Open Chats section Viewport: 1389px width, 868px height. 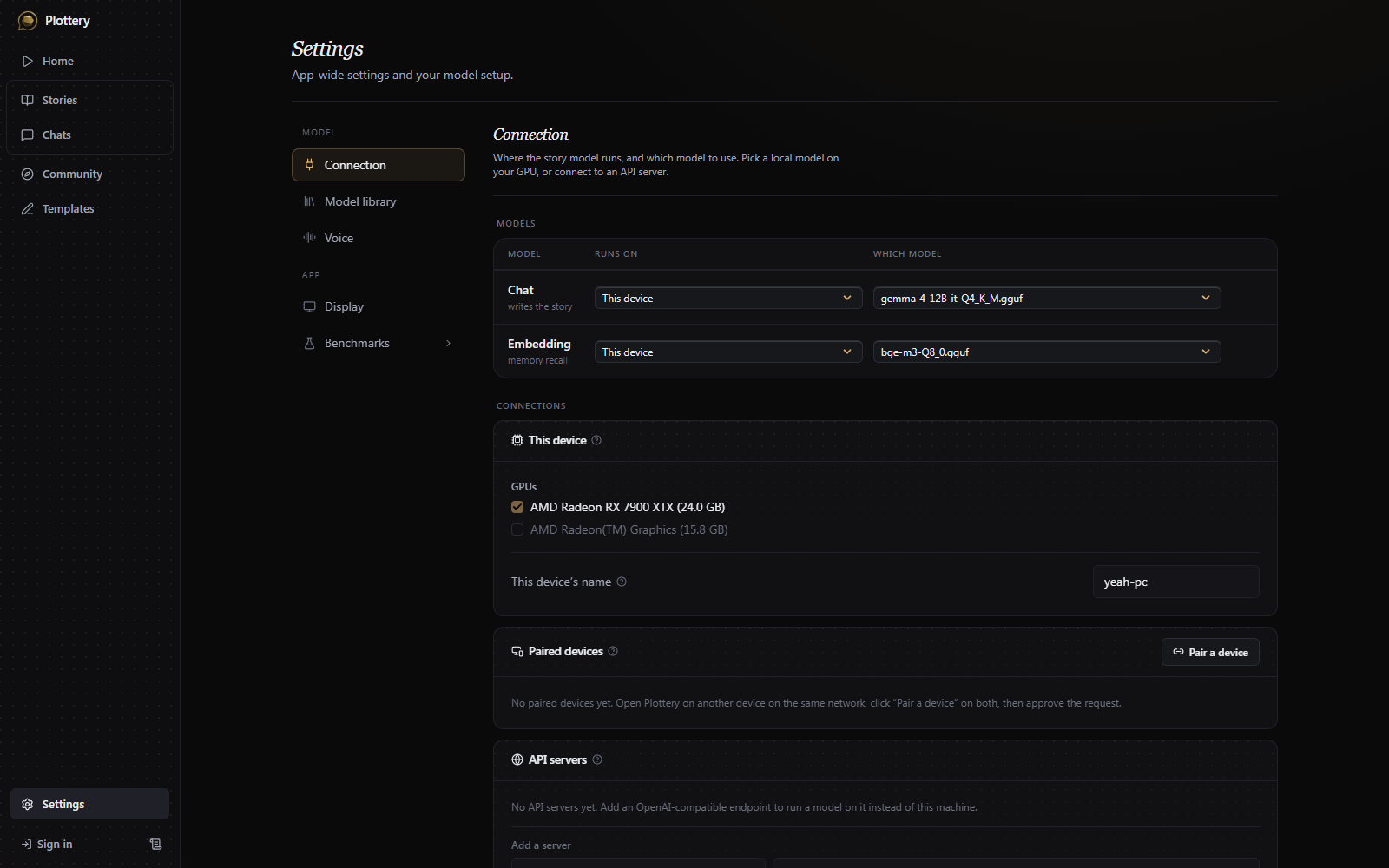pos(90,135)
